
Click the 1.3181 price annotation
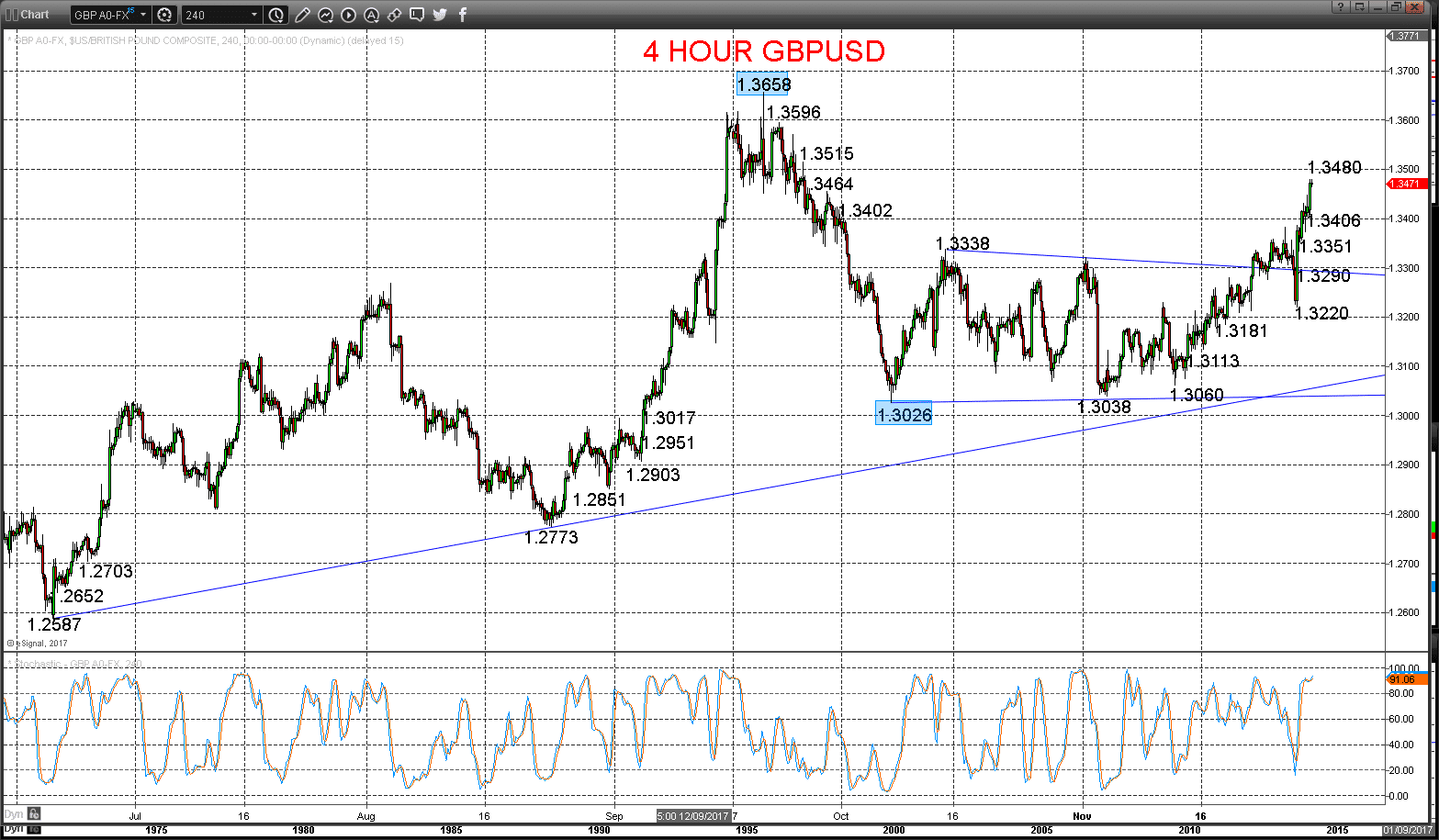pos(1241,330)
